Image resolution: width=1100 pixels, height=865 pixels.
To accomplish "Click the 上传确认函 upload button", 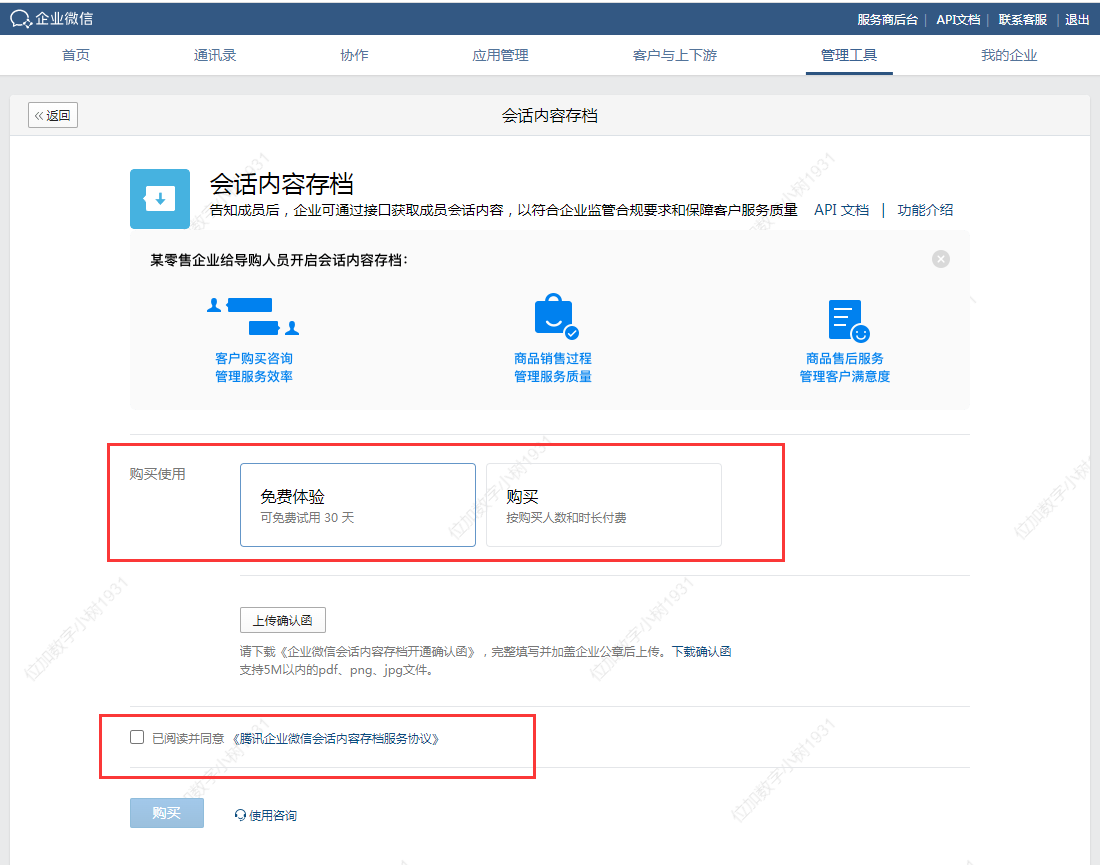I will coord(283,620).
